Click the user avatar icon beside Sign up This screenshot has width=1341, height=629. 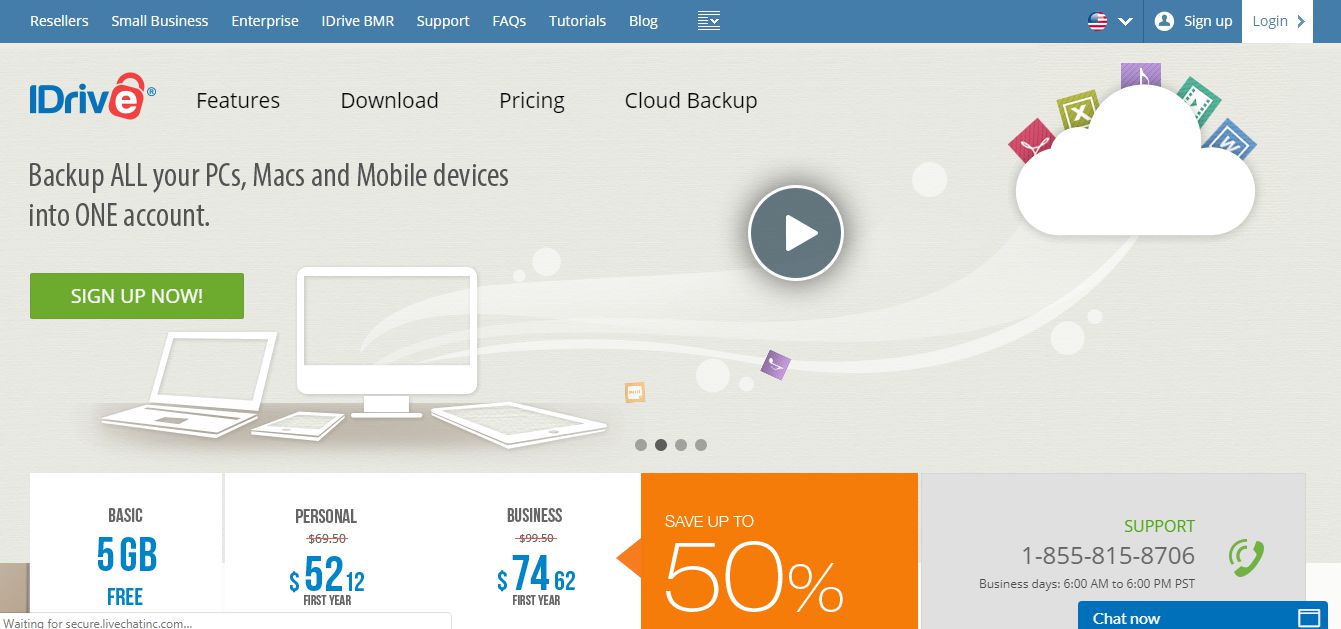pyautogui.click(x=1164, y=21)
